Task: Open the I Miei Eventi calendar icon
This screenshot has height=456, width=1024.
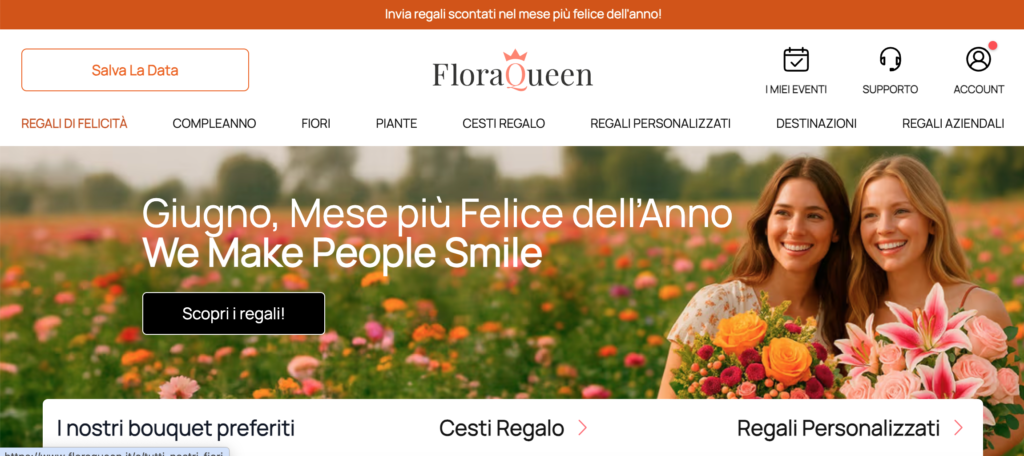Action: coord(795,59)
